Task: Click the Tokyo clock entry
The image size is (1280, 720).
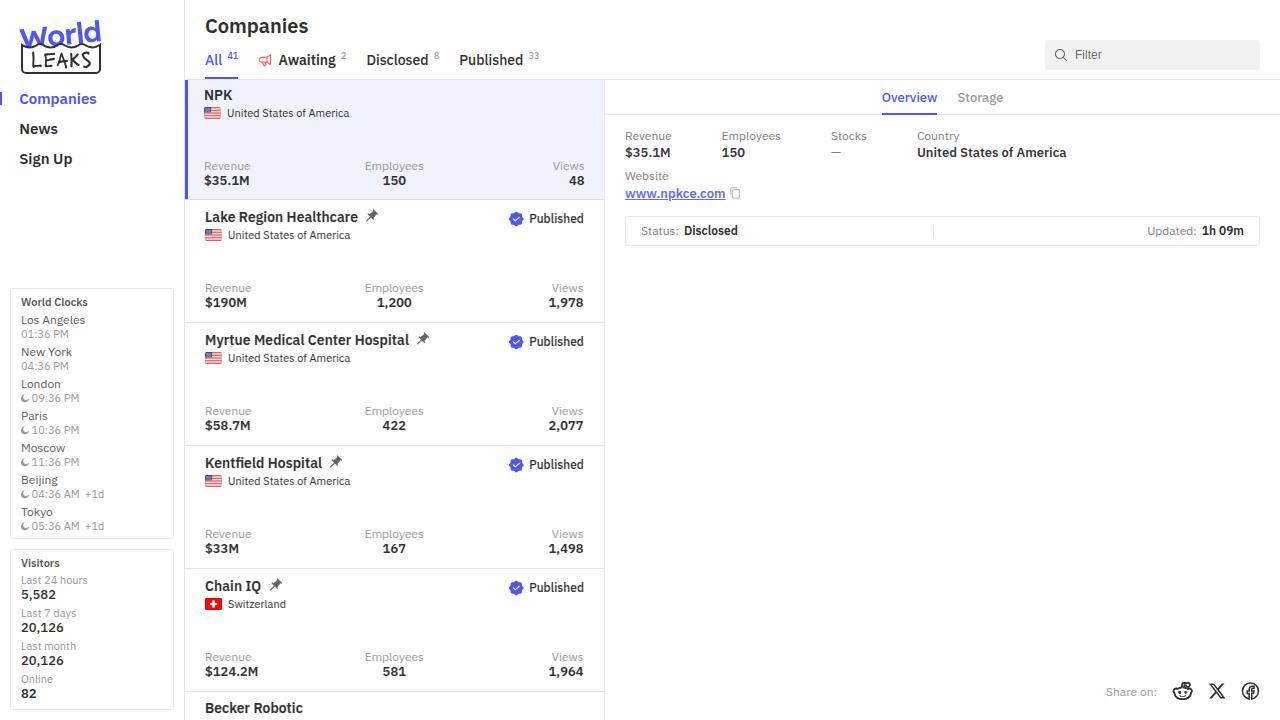Action: pos(63,519)
